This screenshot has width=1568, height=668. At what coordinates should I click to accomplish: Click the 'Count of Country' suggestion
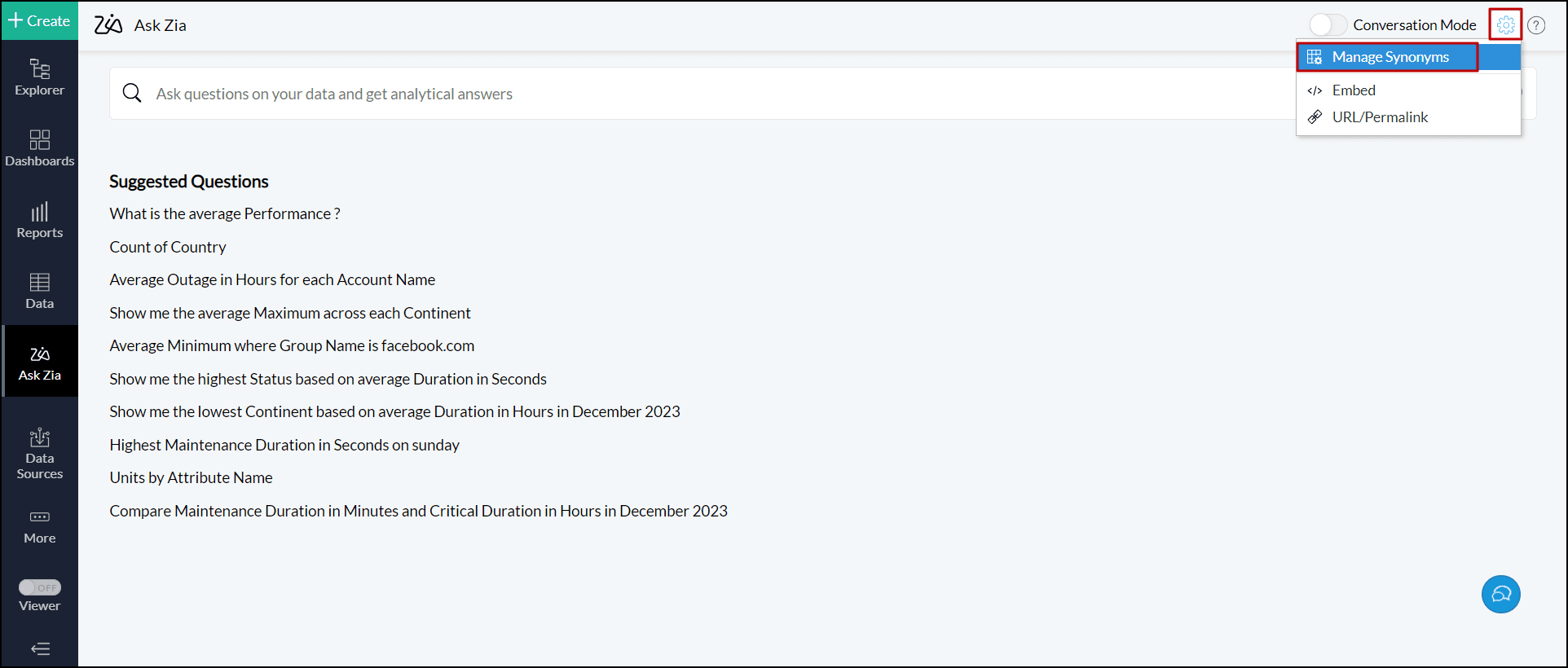click(168, 247)
